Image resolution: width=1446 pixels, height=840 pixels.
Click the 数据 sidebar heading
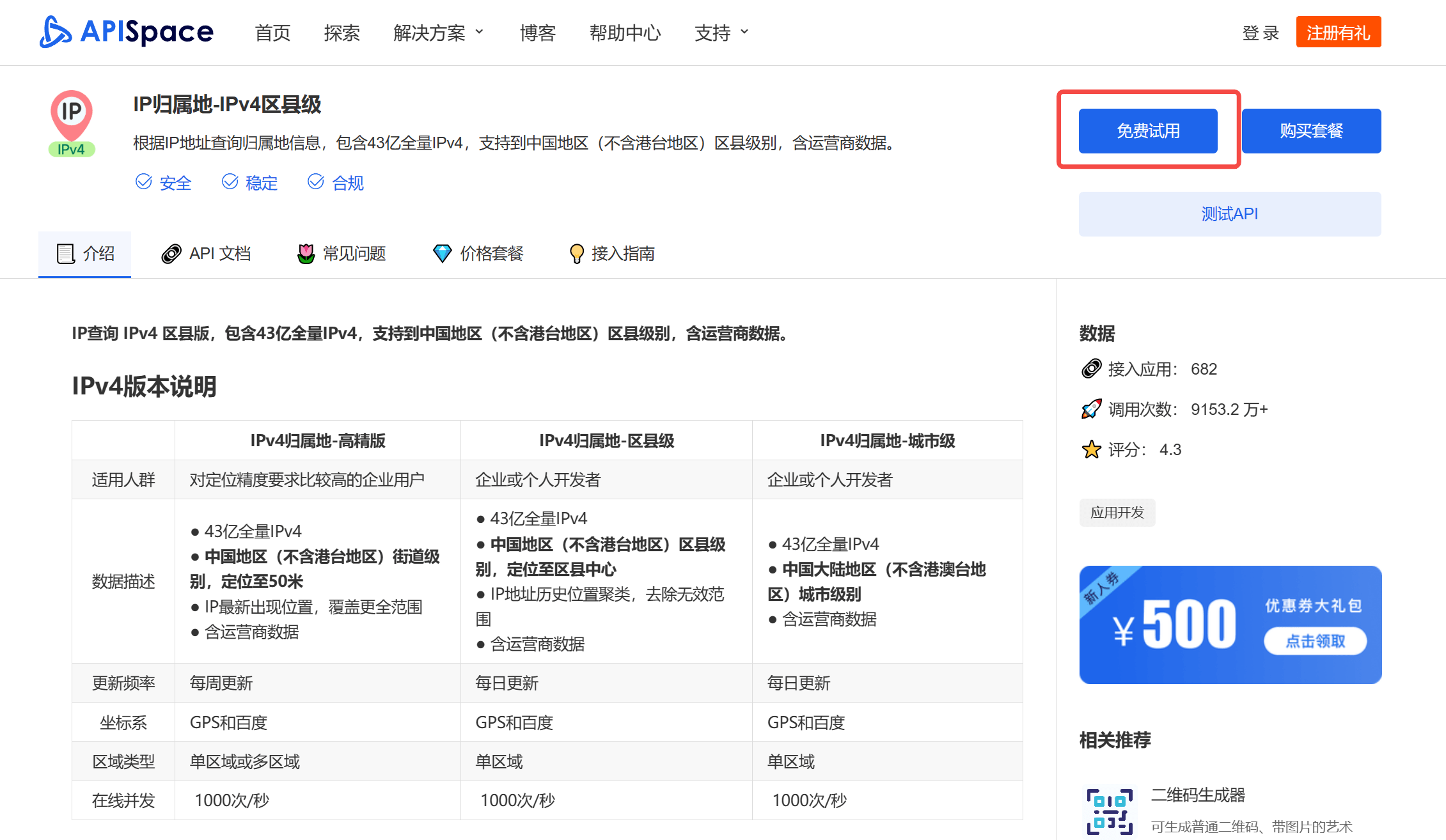click(x=1097, y=333)
